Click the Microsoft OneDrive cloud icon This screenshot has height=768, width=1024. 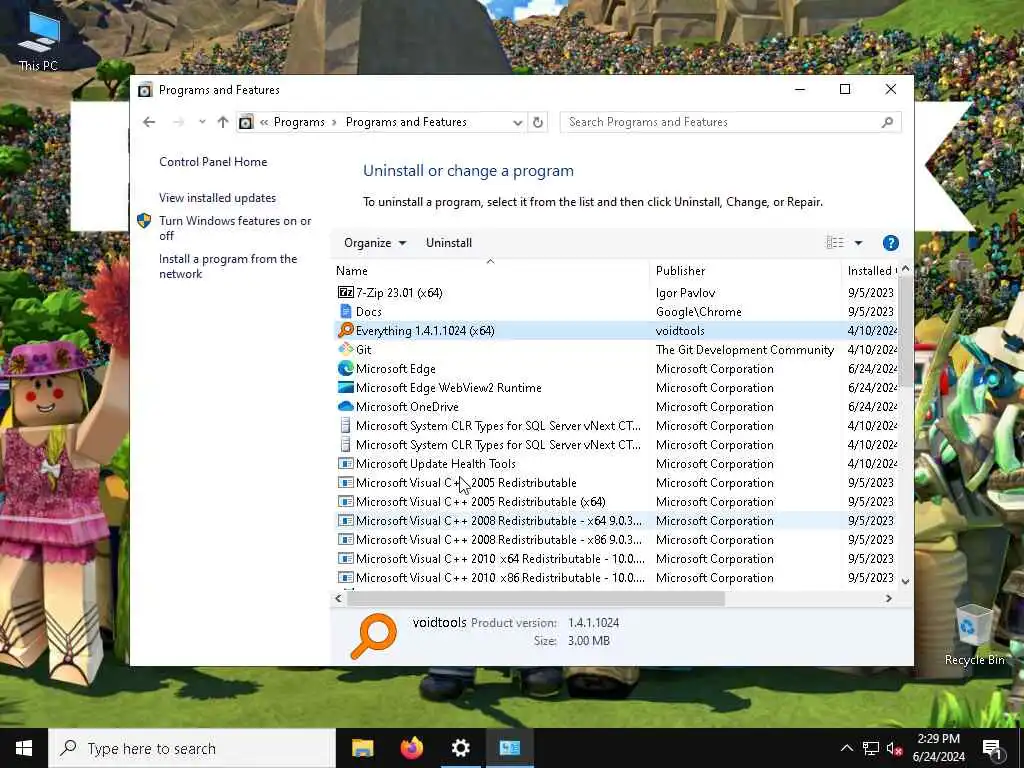coord(345,406)
